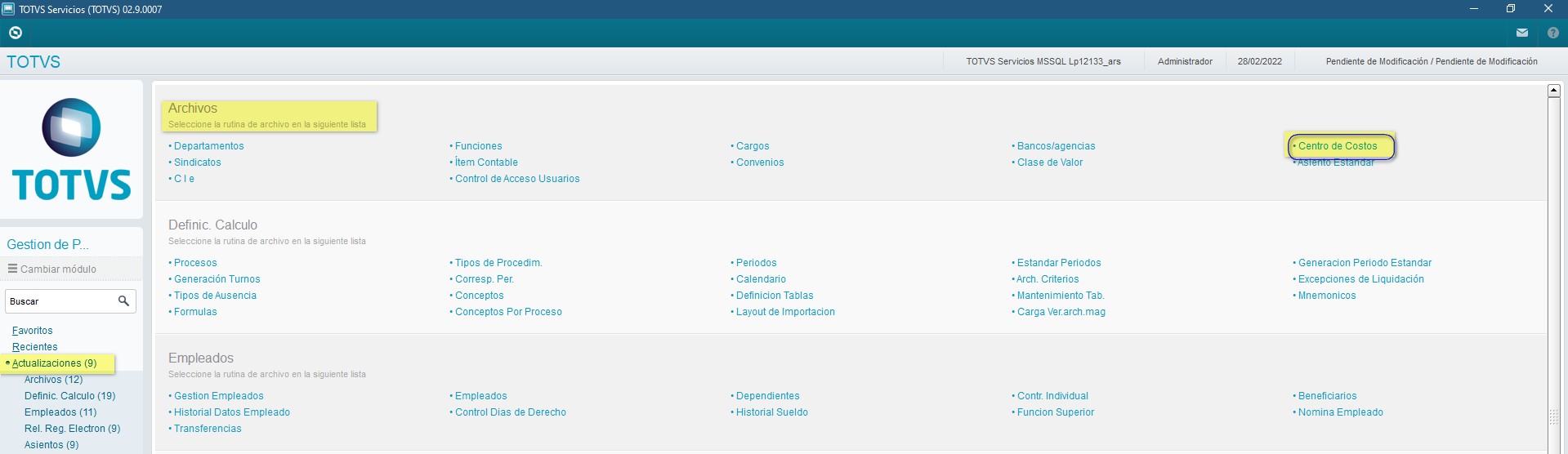Click the TOTVS logo in sidebar
This screenshot has width=1568, height=454.
(x=71, y=149)
